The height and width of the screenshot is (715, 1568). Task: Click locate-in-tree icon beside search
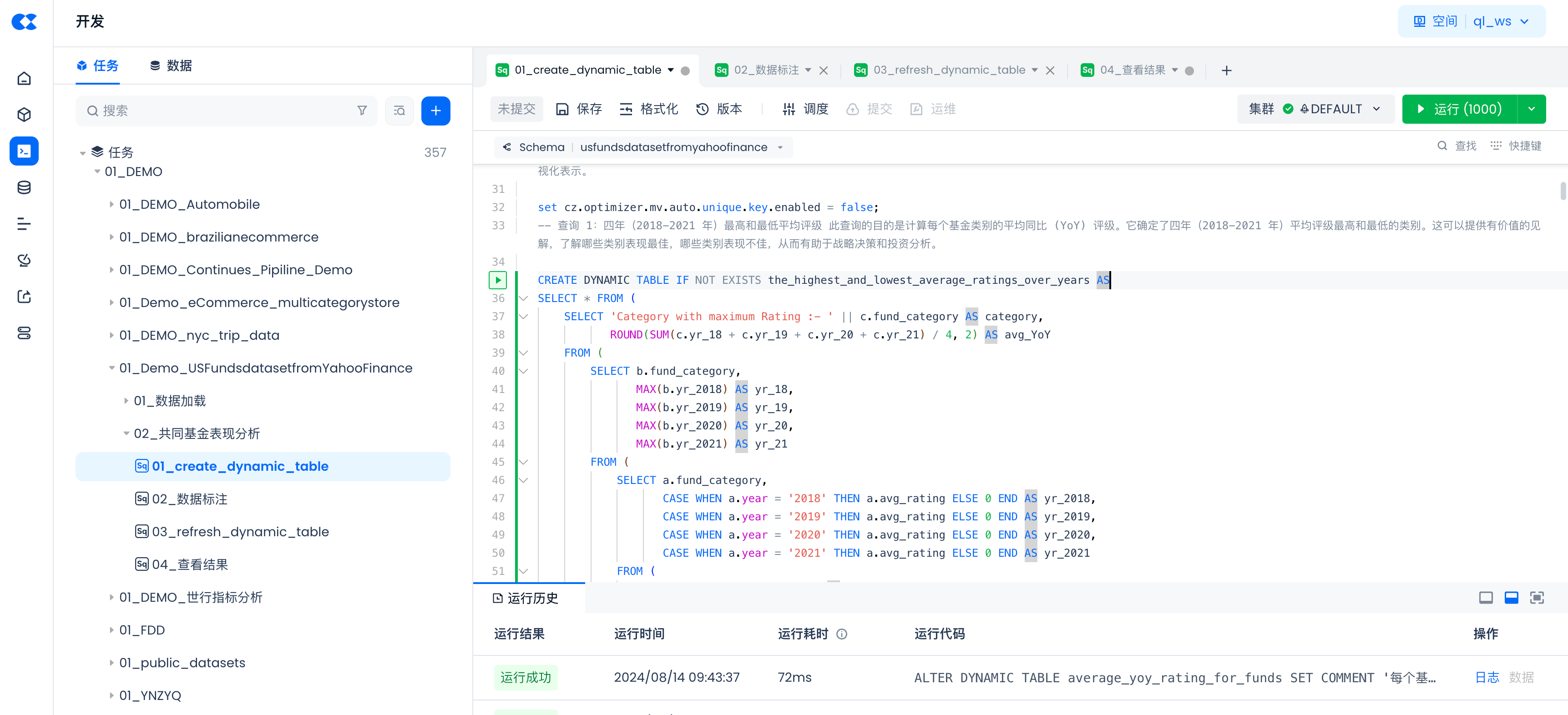point(400,111)
